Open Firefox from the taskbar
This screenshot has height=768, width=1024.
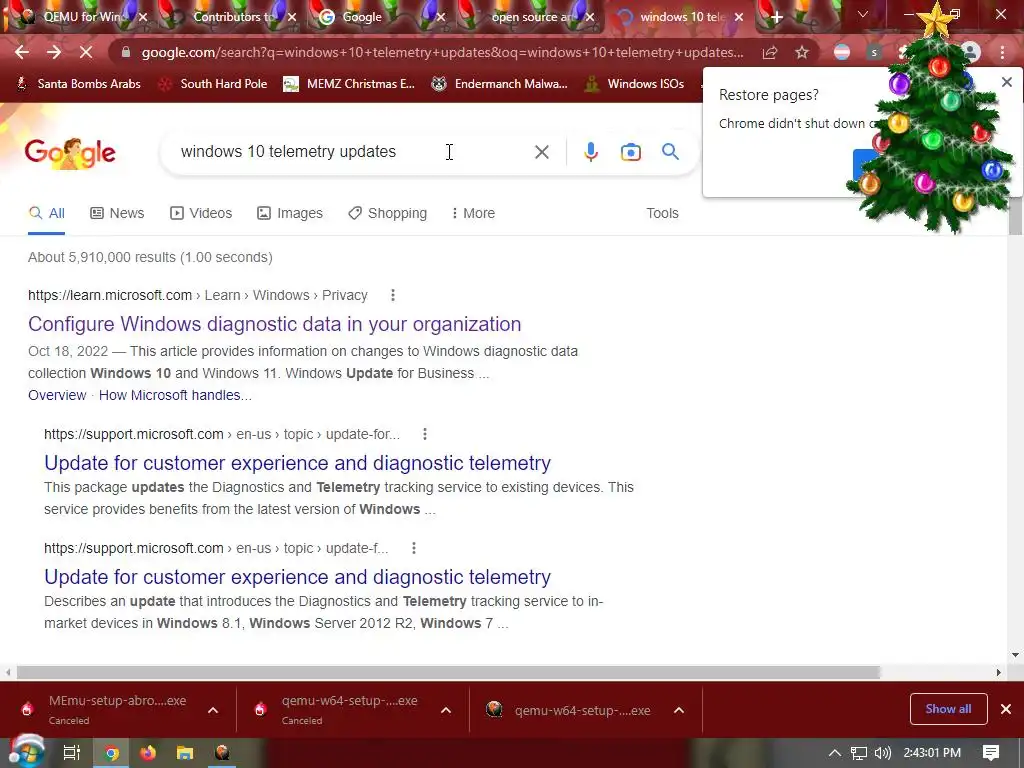[148, 753]
